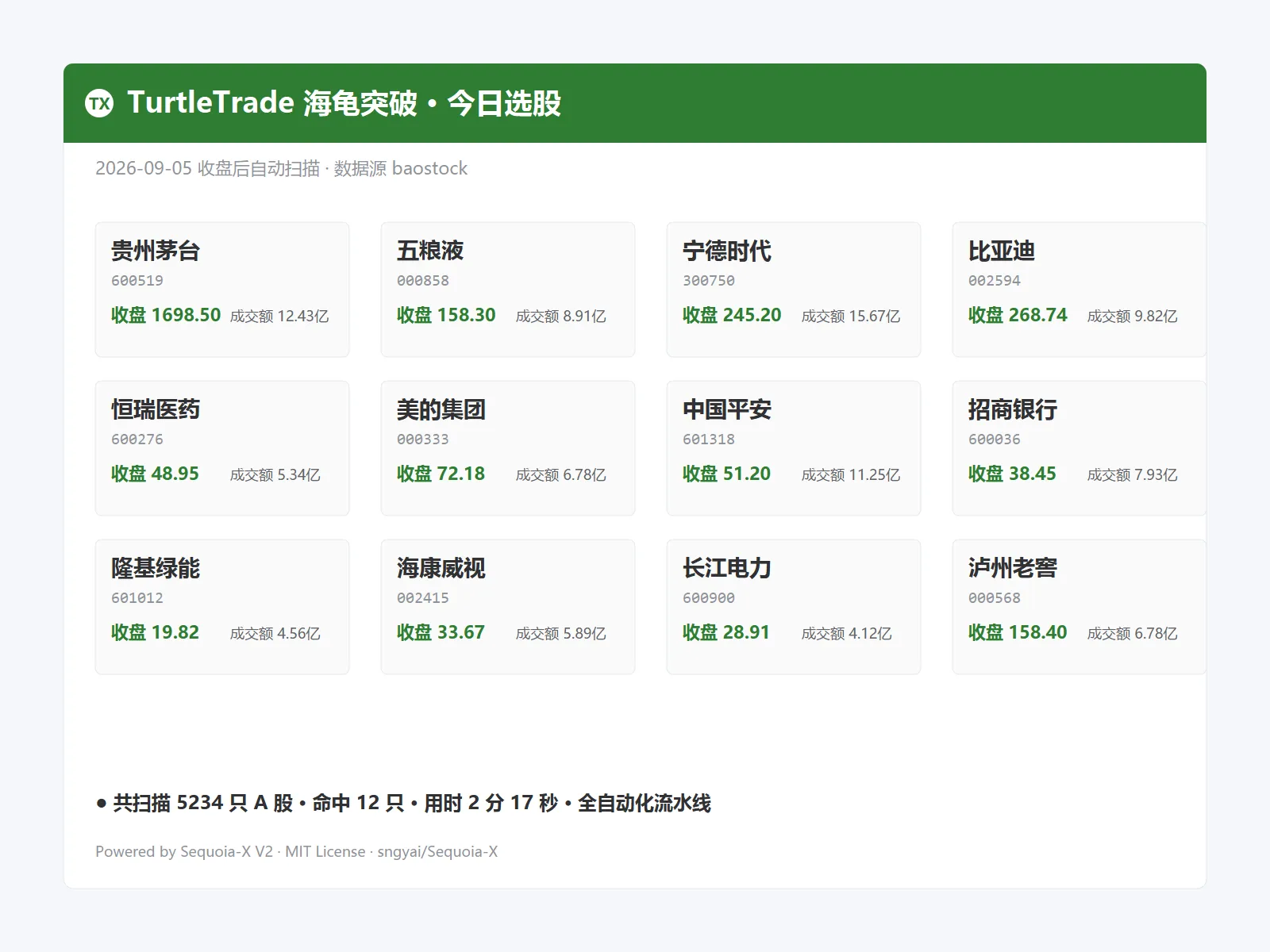Viewport: 1270px width, 952px height.
Task: Click the scan summary 共扫描 5234 只
Action: coord(403,803)
